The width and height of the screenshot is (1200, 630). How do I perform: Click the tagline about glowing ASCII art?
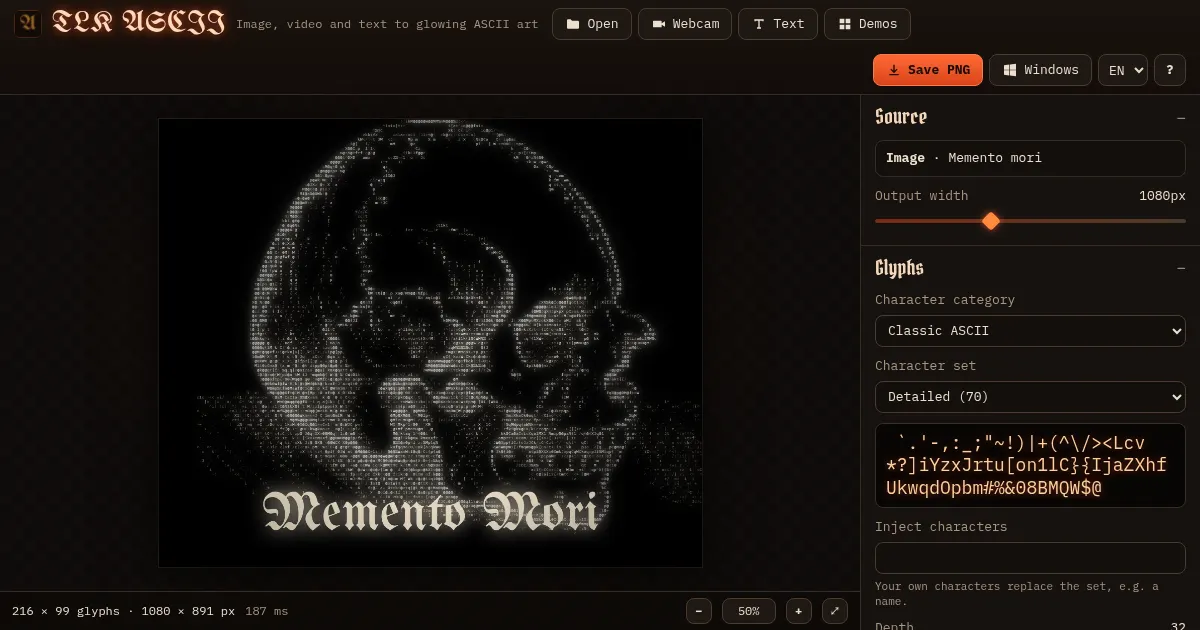click(387, 24)
